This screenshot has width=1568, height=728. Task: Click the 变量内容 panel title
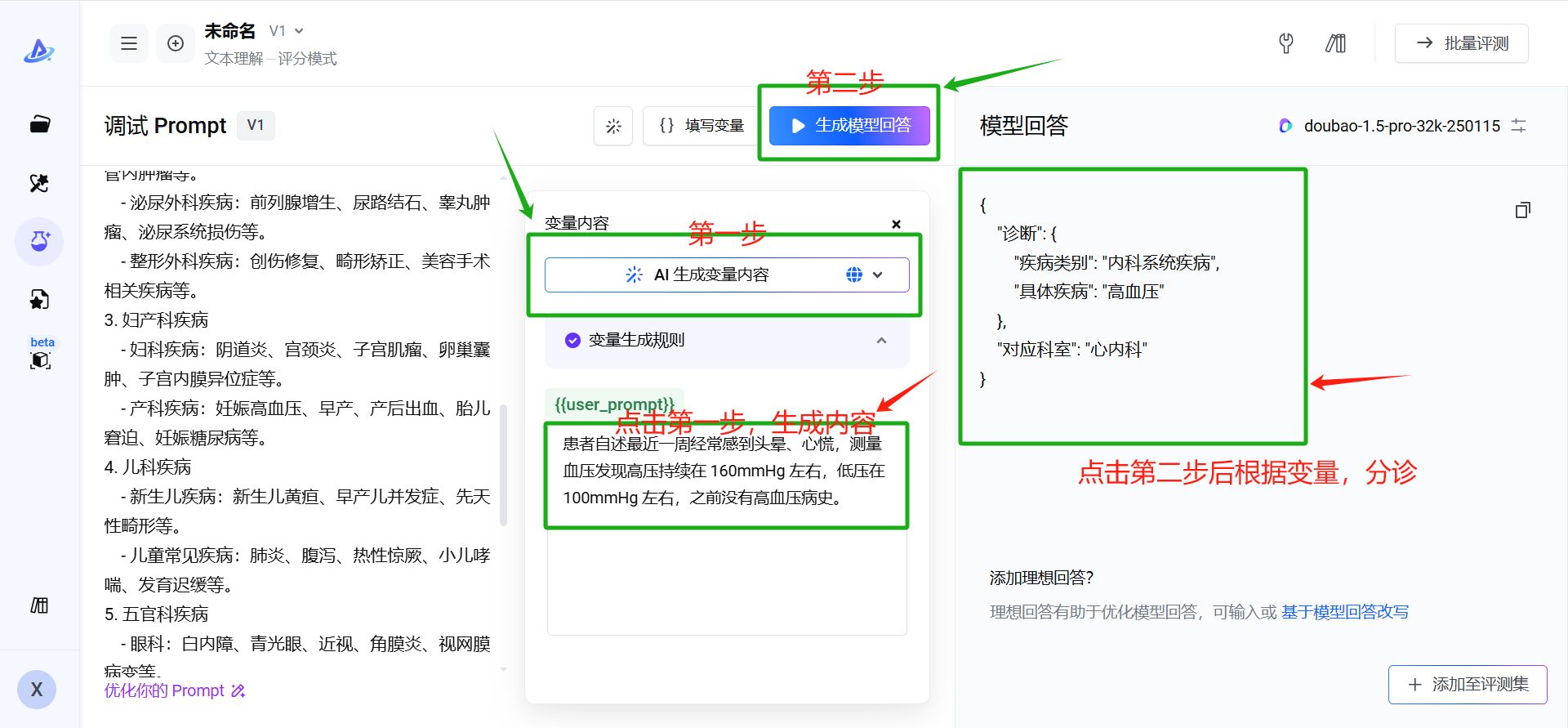coord(577,224)
